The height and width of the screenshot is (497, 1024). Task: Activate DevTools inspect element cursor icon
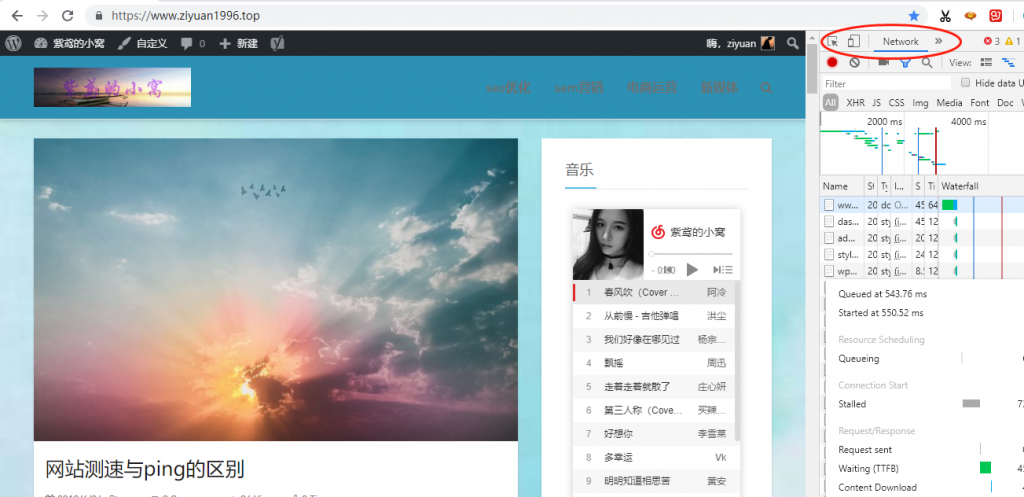click(832, 42)
